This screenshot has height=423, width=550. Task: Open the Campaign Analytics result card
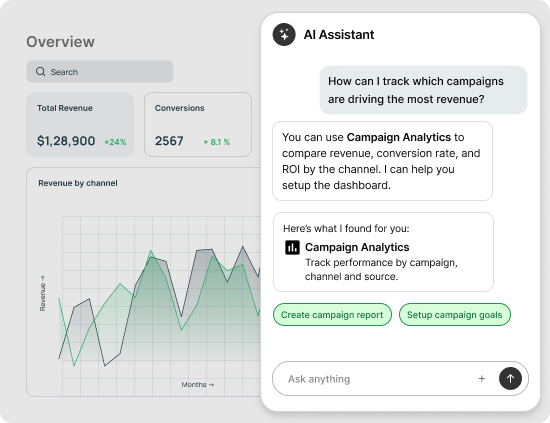pyautogui.click(x=383, y=252)
